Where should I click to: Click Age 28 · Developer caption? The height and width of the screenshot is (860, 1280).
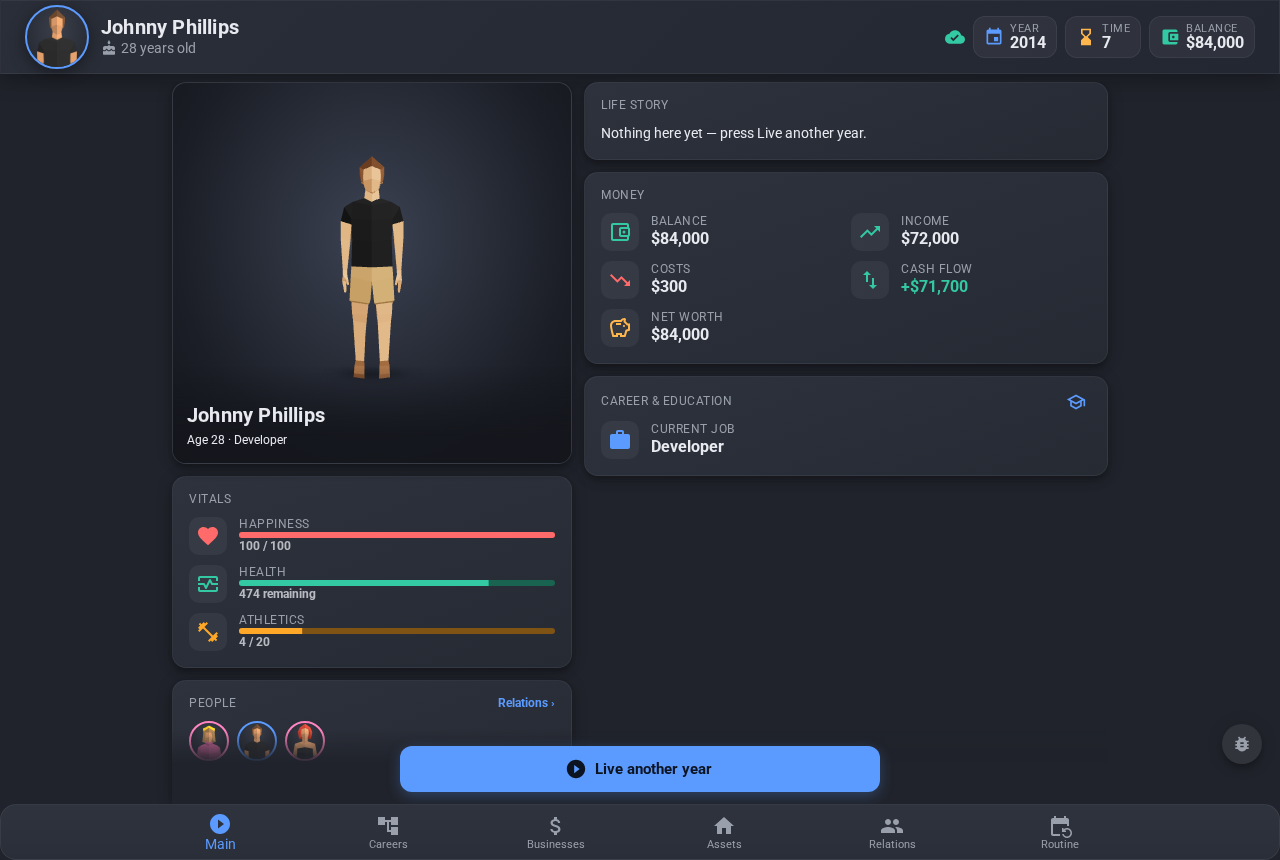(x=237, y=440)
